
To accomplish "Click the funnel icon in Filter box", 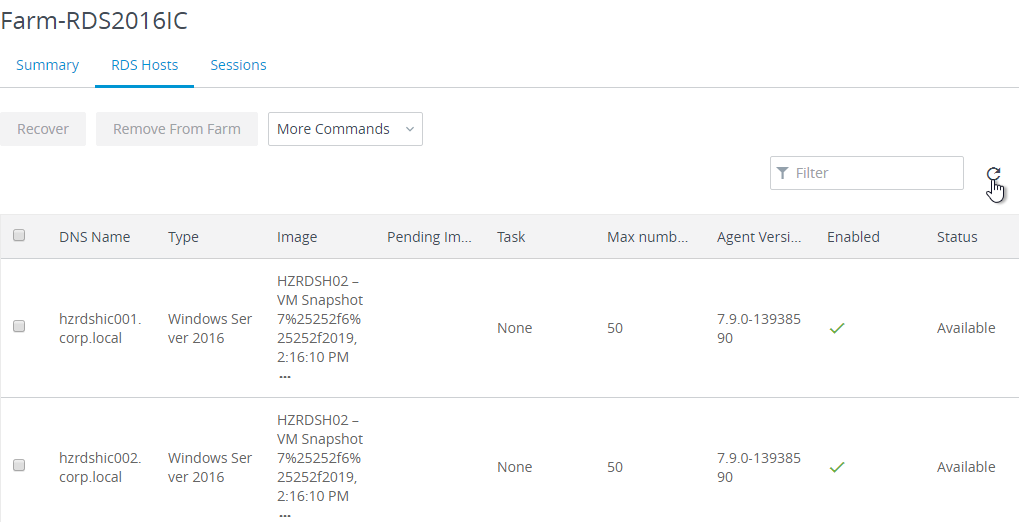I will point(782,173).
